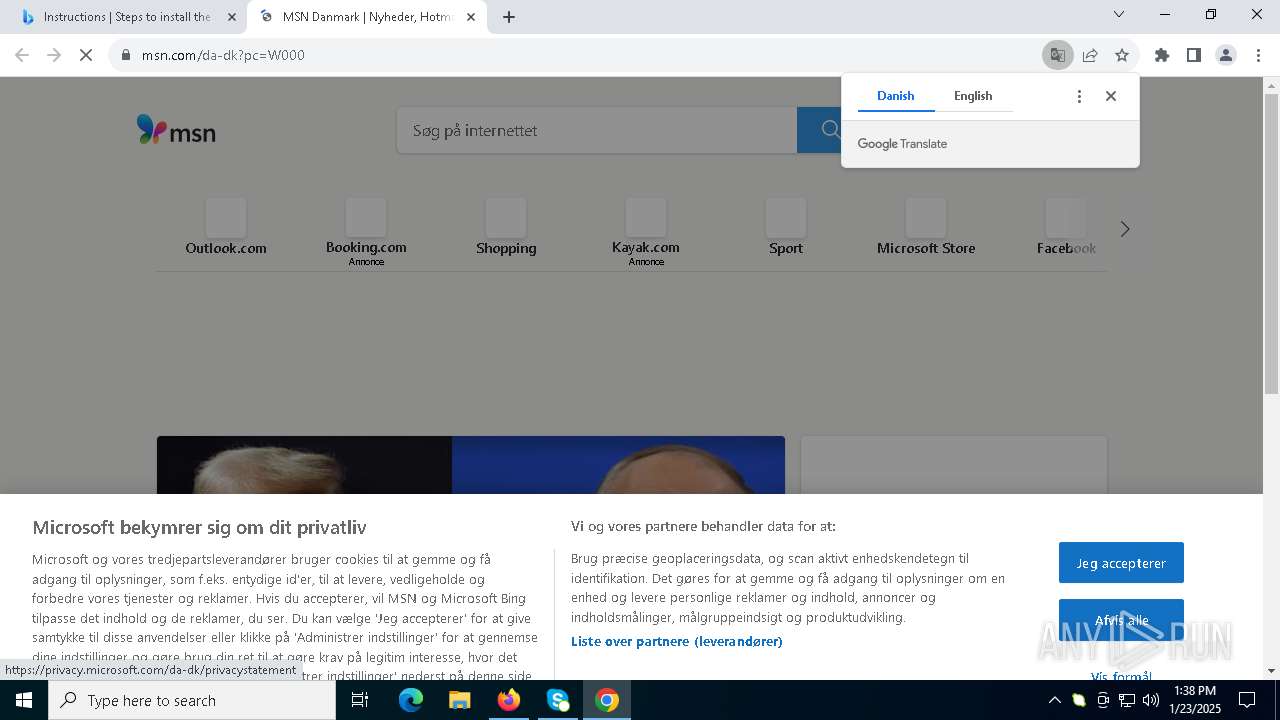This screenshot has width=1280, height=720.
Task: Close the Google Translate popup
Action: [x=1111, y=96]
